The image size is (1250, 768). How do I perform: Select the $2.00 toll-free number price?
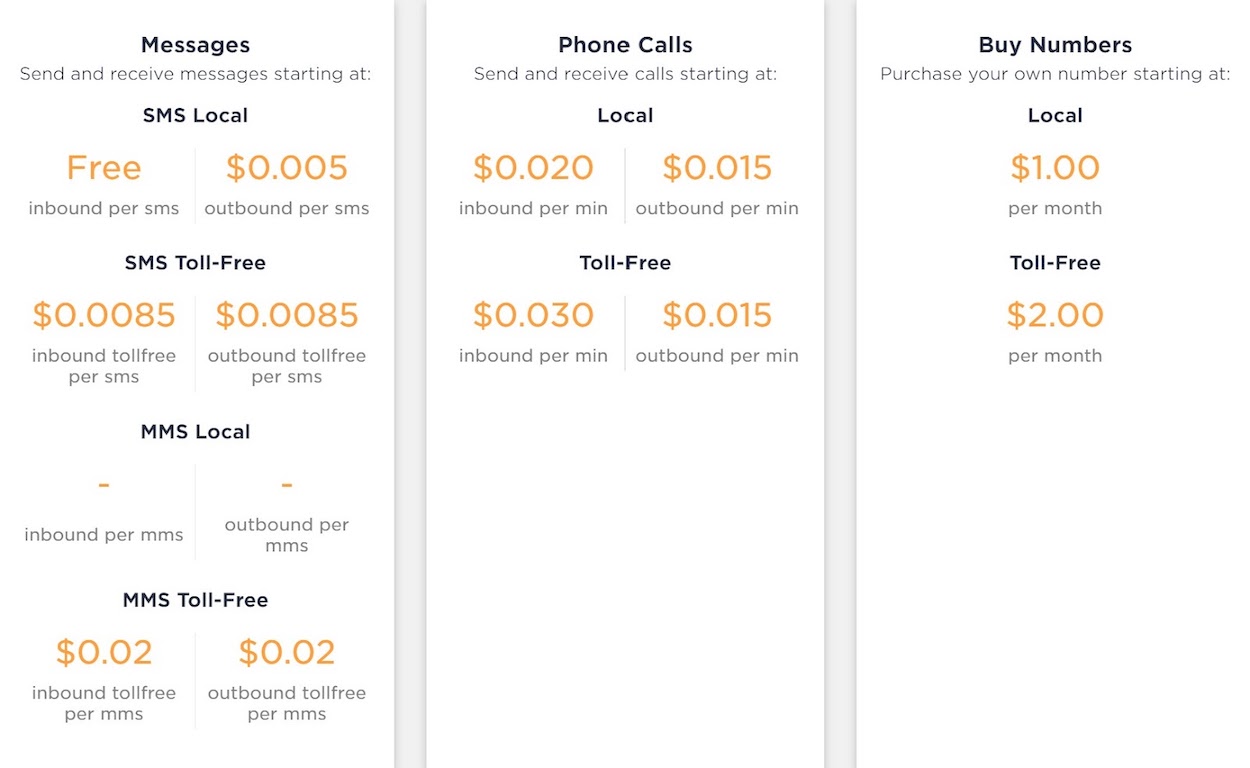1055,315
